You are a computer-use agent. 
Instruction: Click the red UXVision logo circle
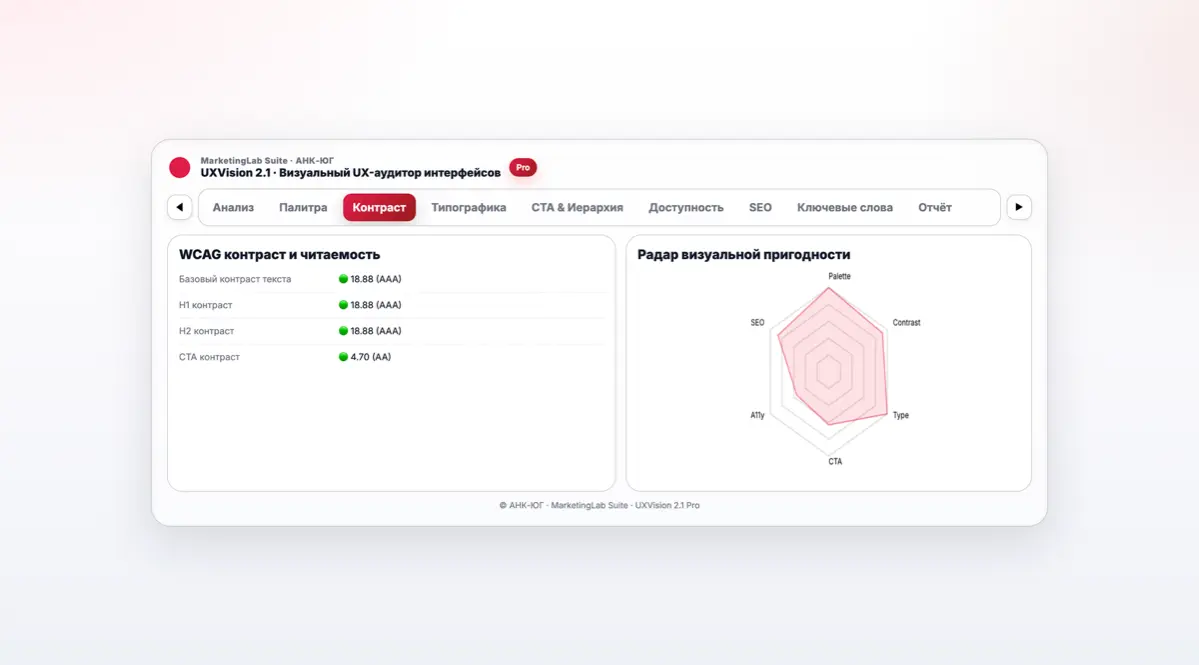(x=180, y=167)
